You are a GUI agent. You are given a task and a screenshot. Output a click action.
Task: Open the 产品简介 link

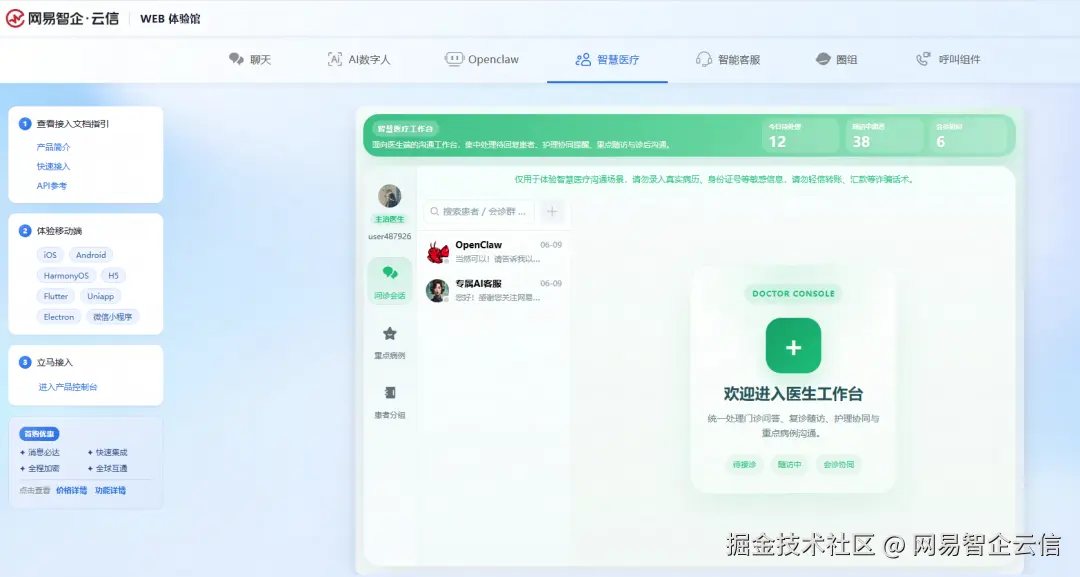click(53, 147)
